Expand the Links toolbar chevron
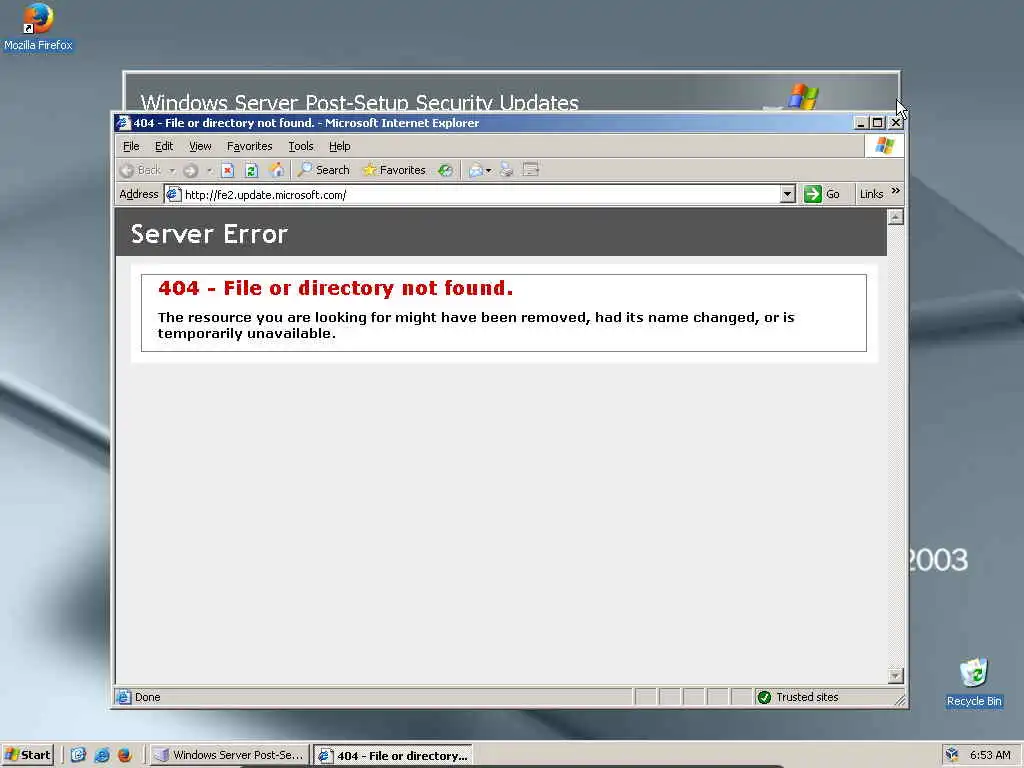 (x=895, y=191)
